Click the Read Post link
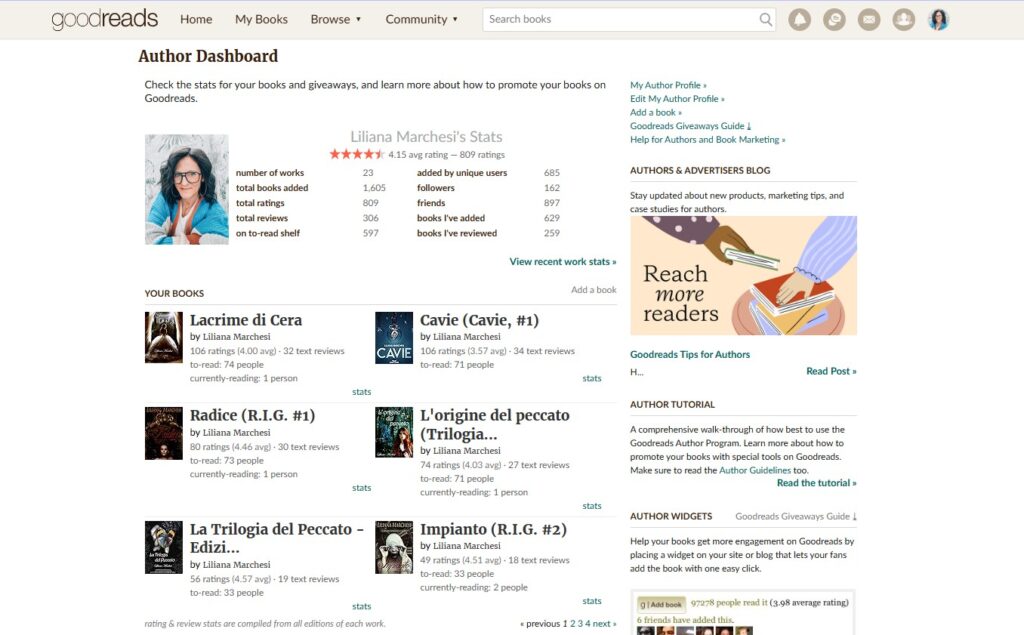This screenshot has height=635, width=1024. (x=831, y=371)
